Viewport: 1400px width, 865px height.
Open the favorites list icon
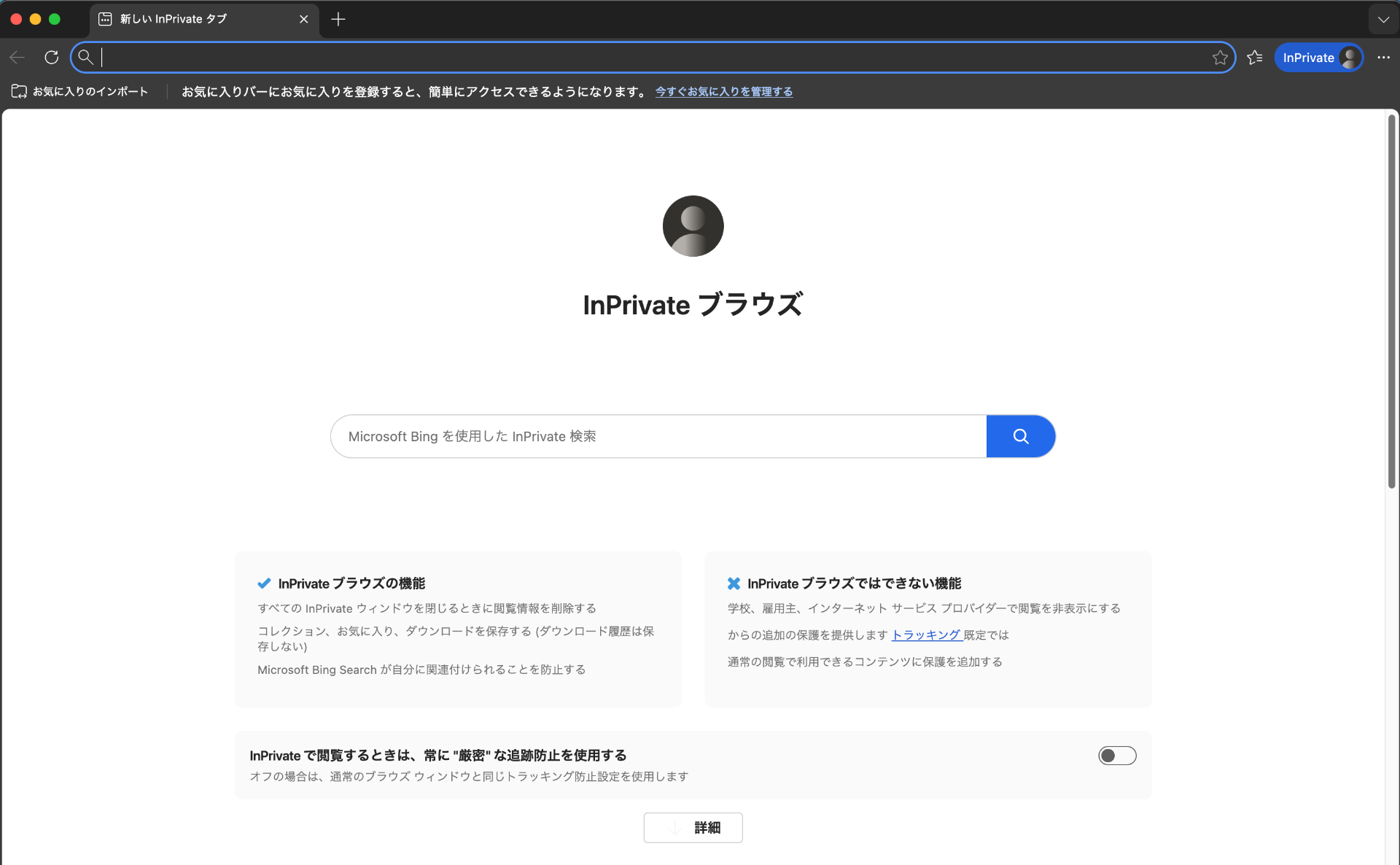point(1255,58)
